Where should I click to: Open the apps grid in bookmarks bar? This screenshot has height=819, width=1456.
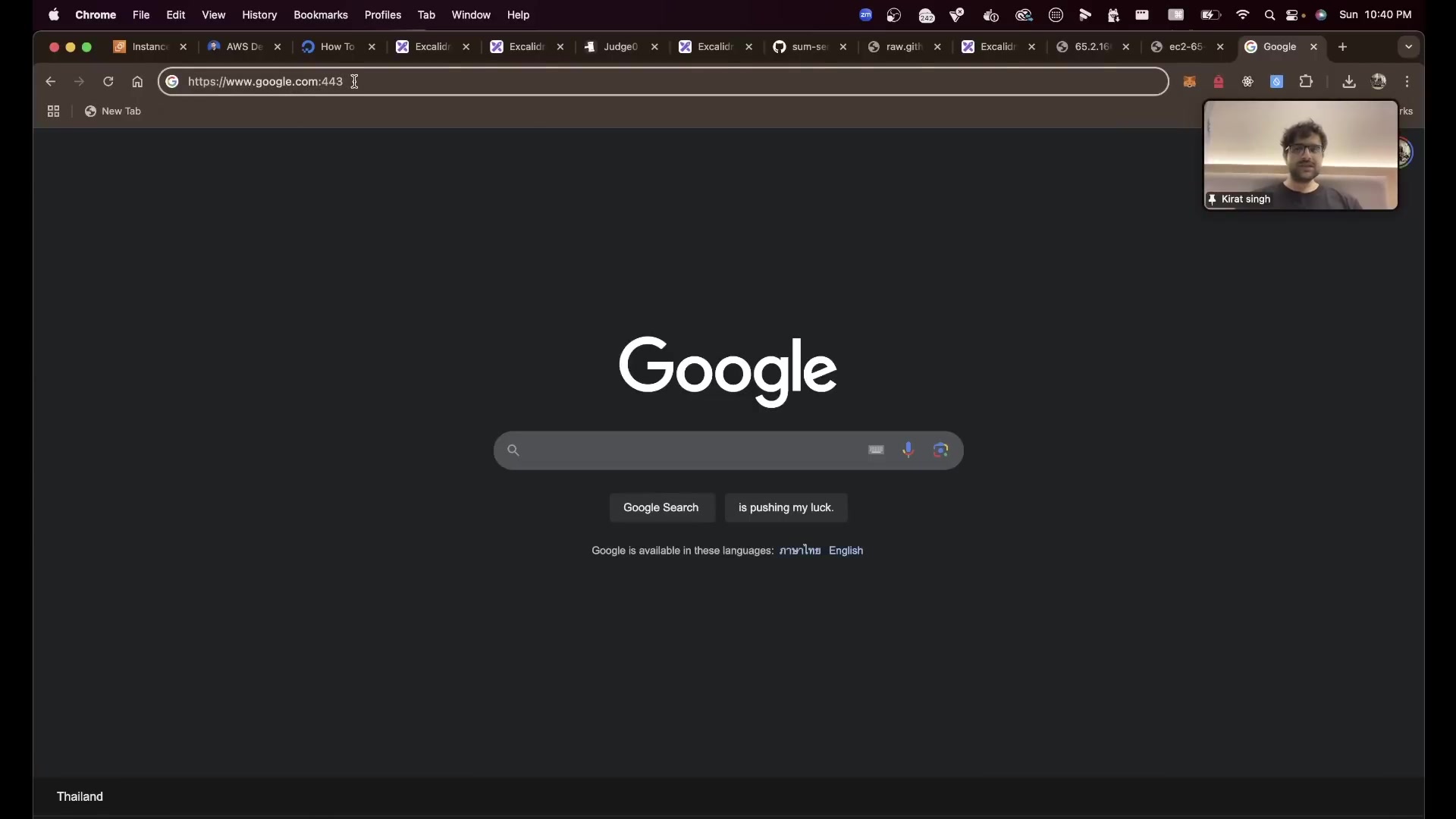(x=53, y=111)
